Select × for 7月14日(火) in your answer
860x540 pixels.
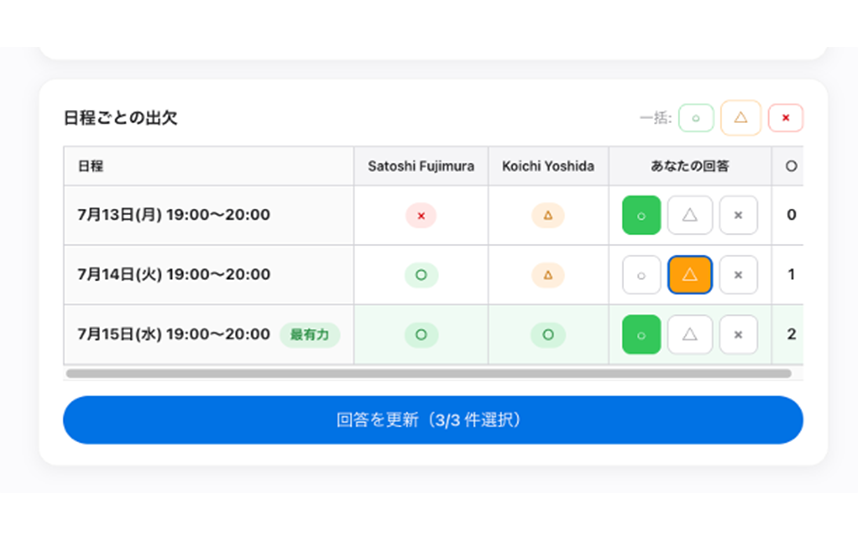[738, 275]
